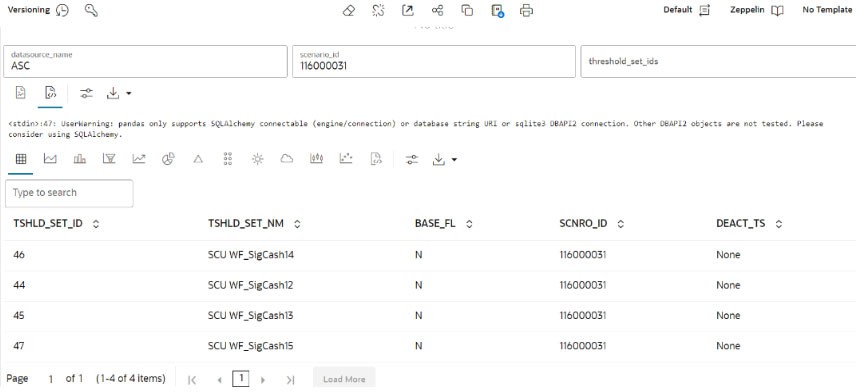
Task: Open settings sliders icon below datasource_name field
Action: click(x=86, y=93)
